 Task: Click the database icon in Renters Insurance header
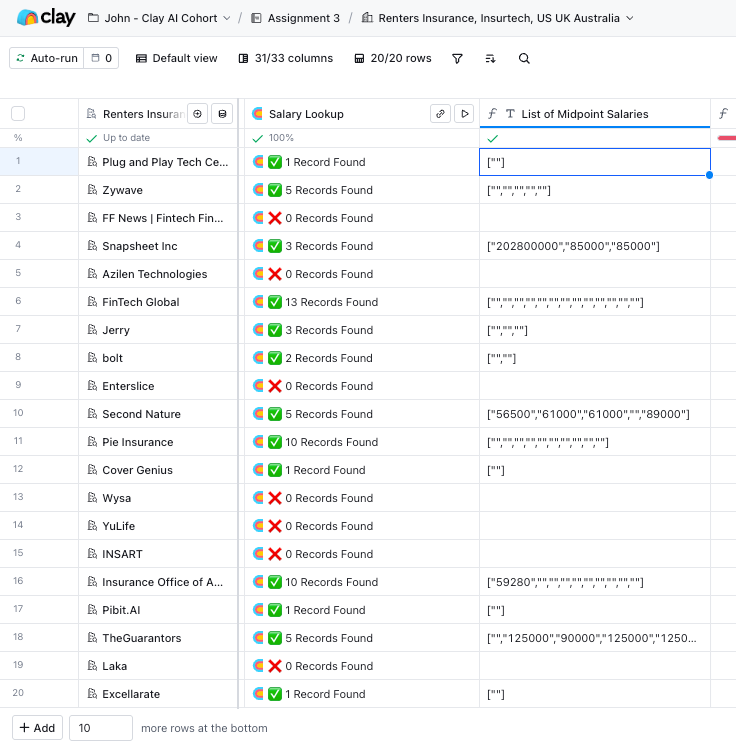pyautogui.click(x=222, y=114)
